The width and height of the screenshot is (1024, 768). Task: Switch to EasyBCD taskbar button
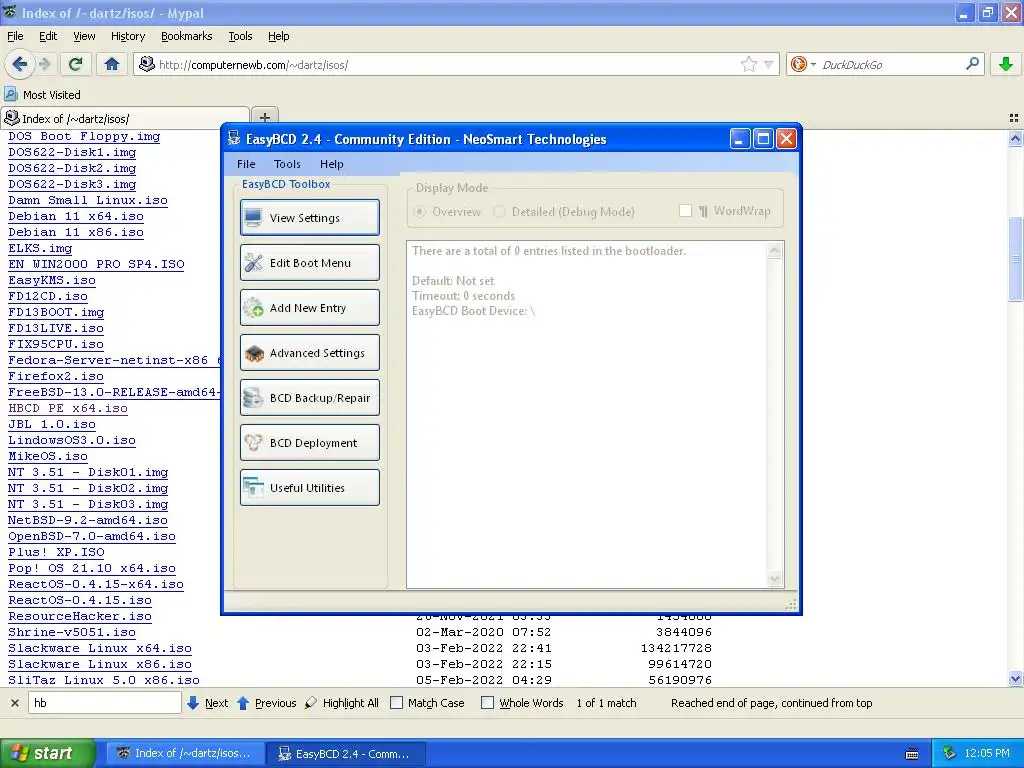[346, 754]
